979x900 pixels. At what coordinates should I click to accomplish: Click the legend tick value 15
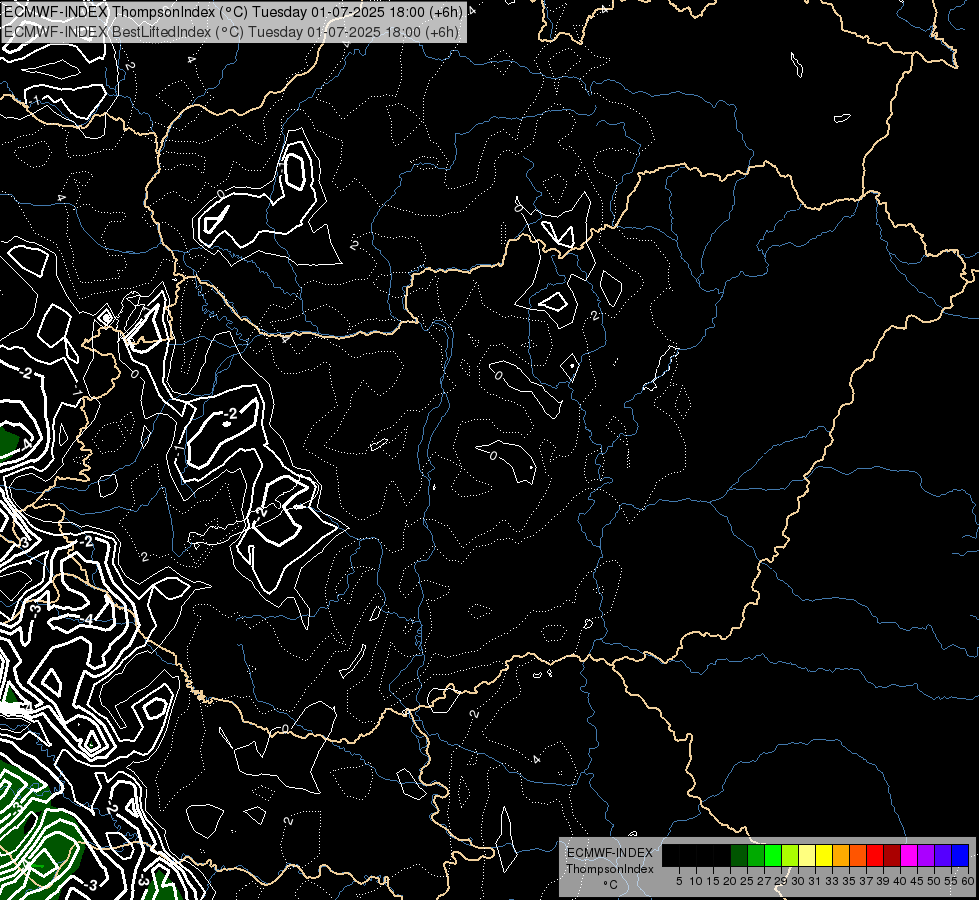[x=713, y=881]
